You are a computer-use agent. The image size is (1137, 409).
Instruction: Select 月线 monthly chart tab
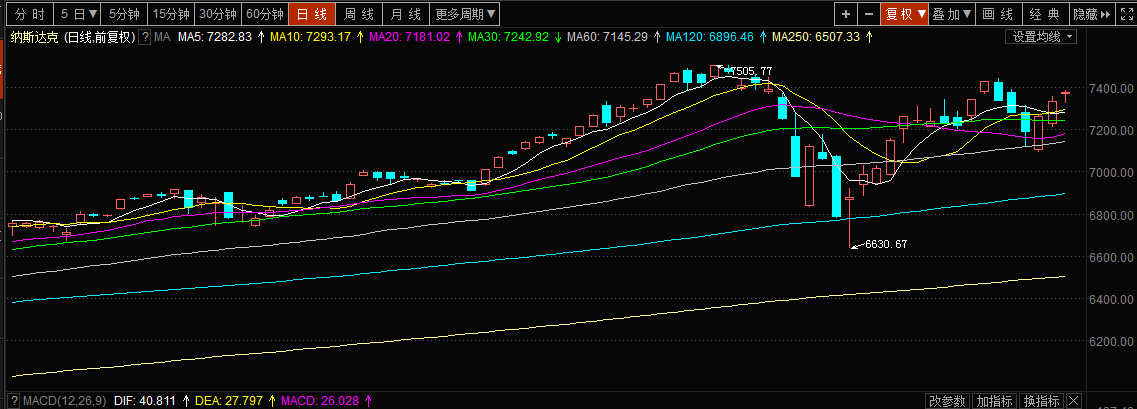point(405,14)
